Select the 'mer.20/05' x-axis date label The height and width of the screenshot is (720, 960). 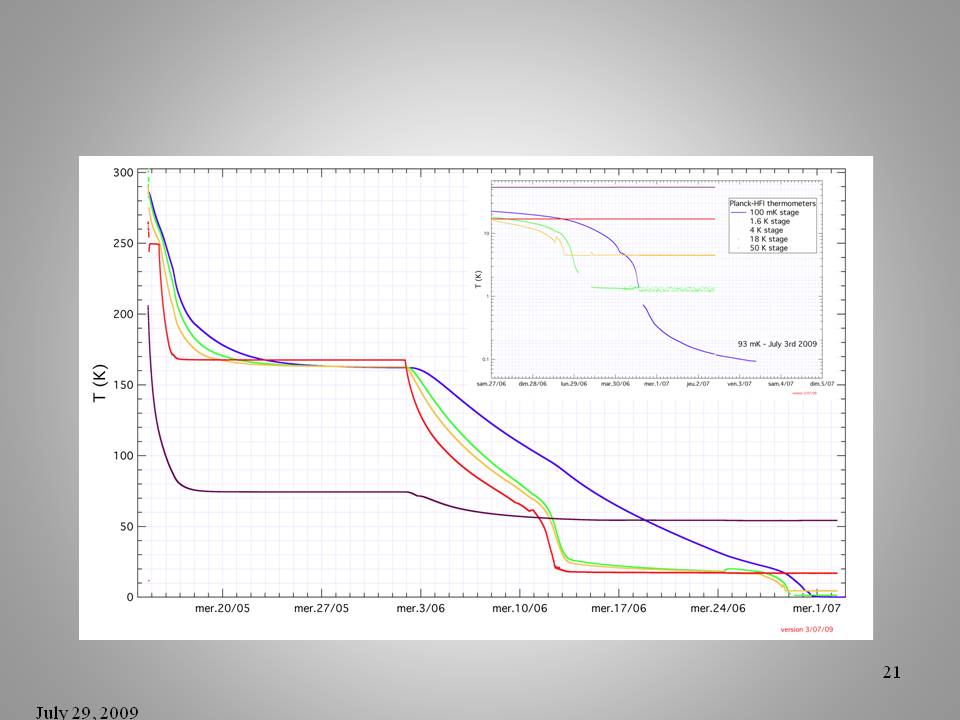tap(223, 608)
